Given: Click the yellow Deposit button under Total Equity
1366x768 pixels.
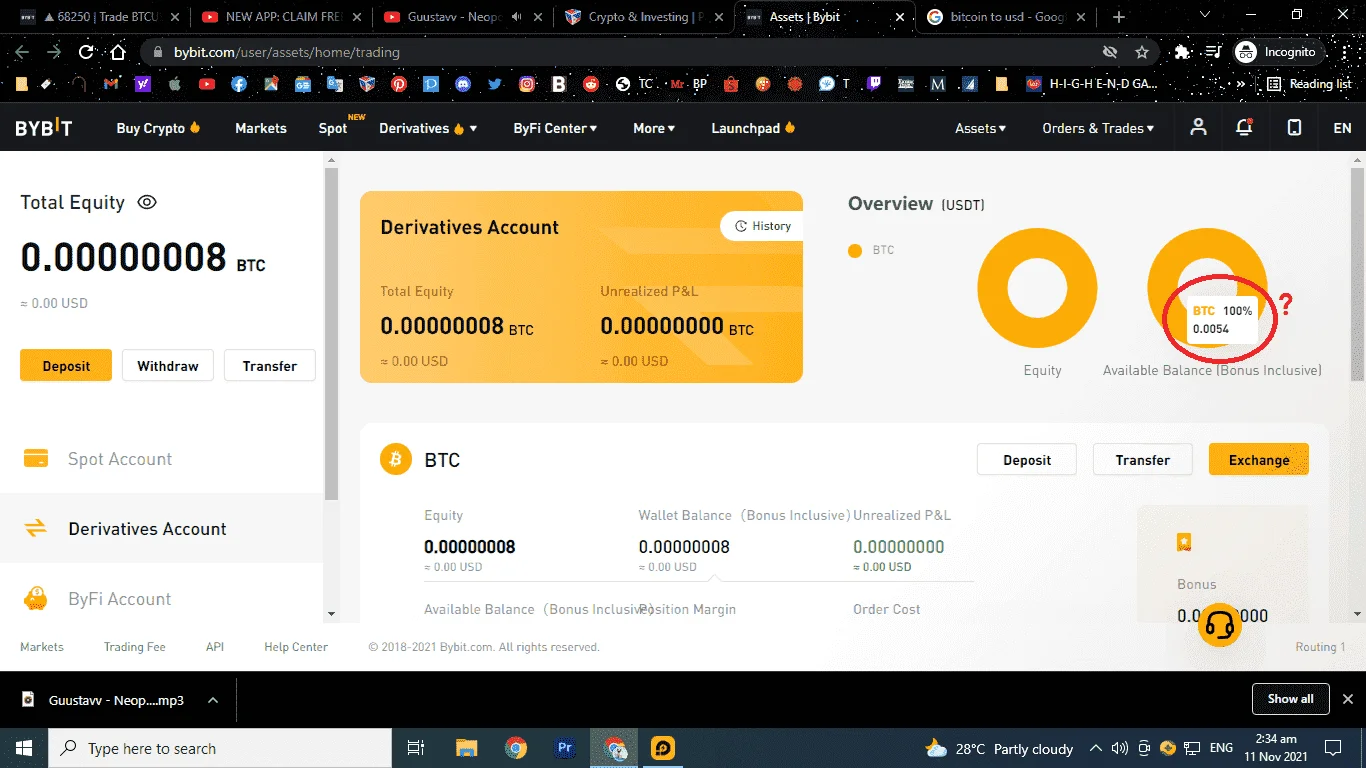Looking at the screenshot, I should coord(66,366).
